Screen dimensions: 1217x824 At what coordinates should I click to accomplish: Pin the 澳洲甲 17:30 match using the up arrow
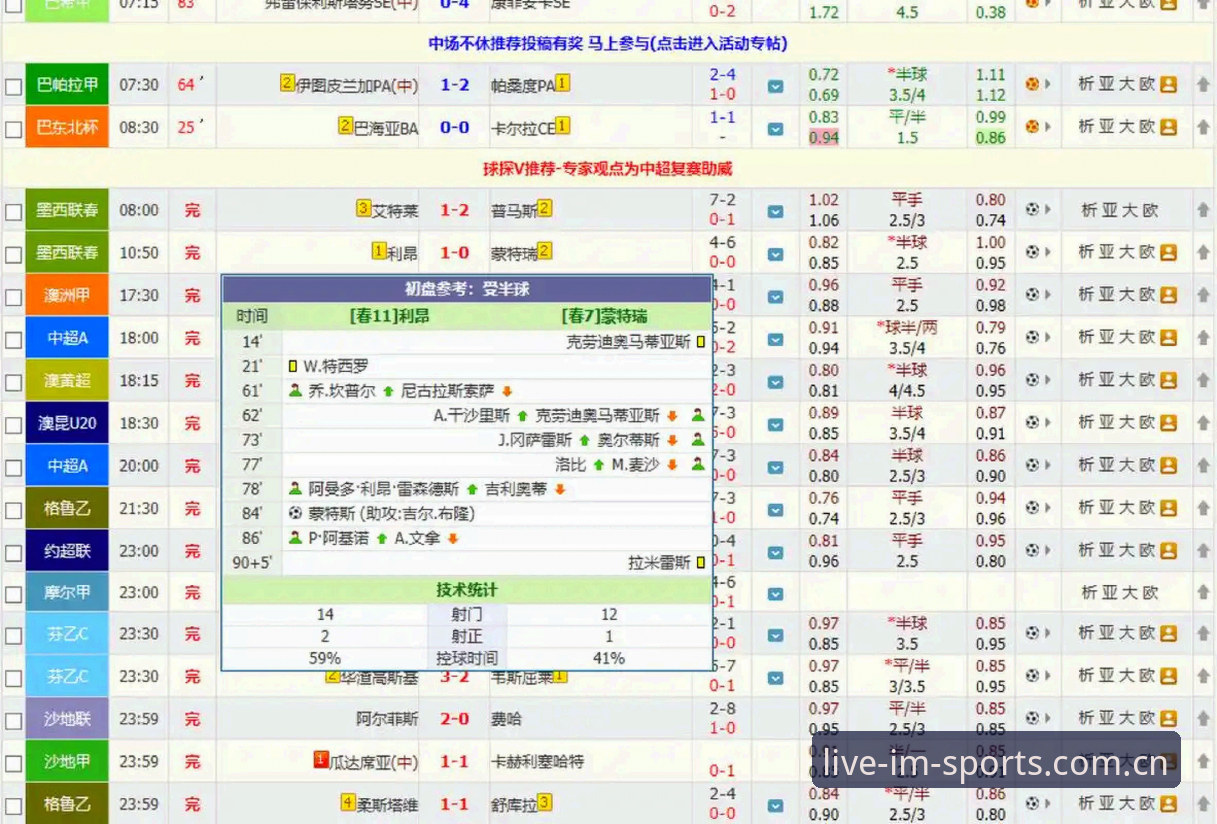click(1202, 295)
